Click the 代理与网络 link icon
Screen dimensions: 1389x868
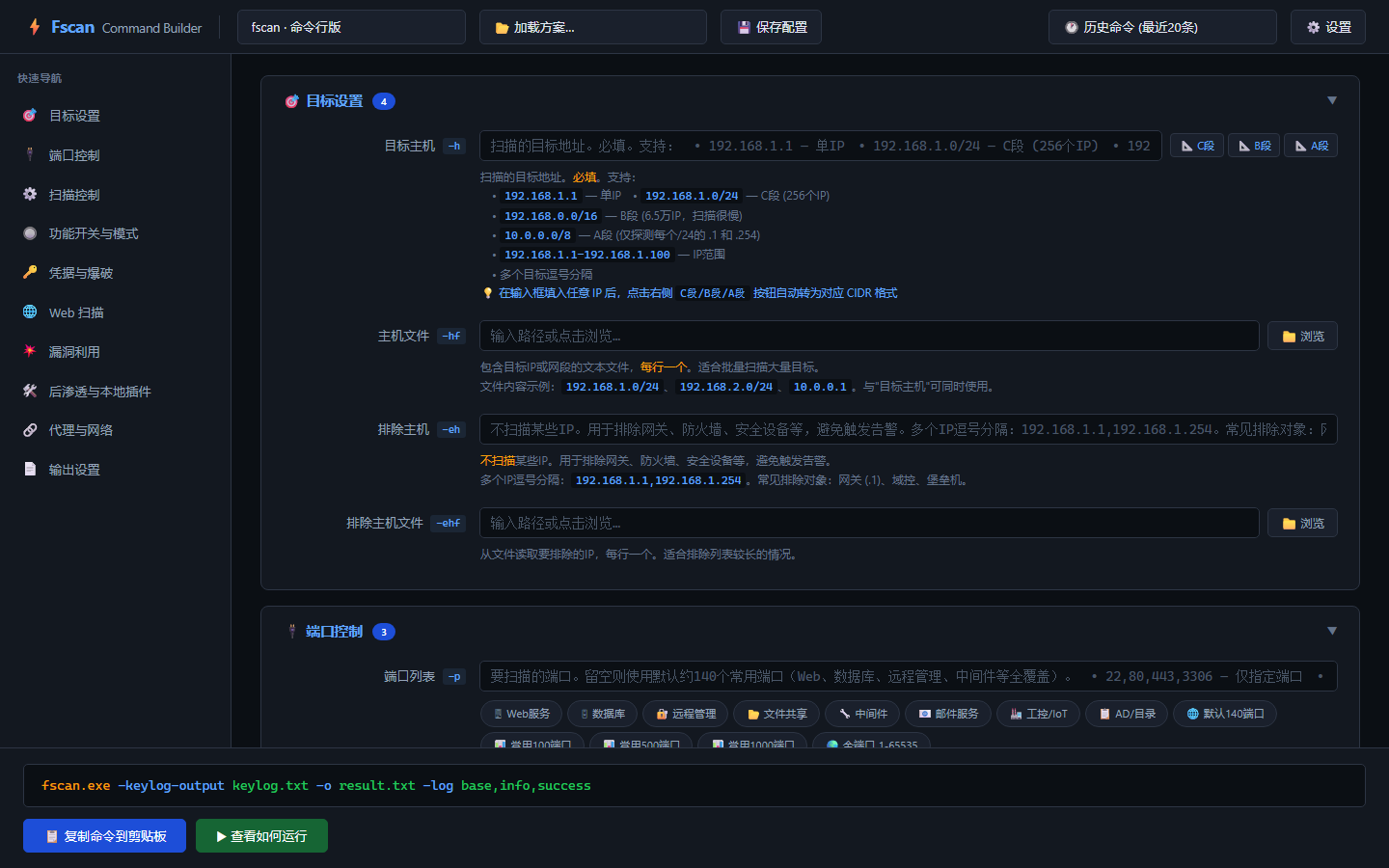[30, 430]
